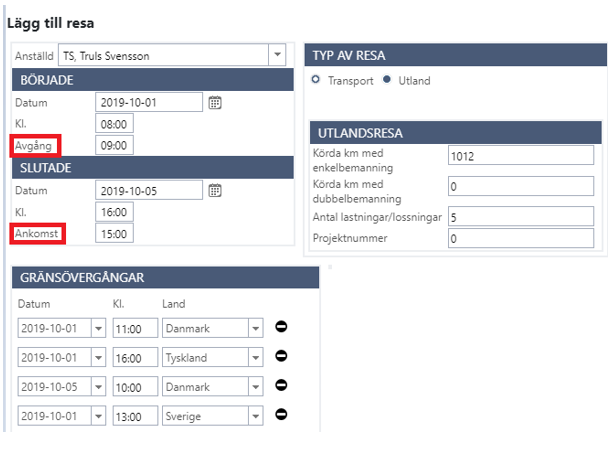614x459 pixels.
Task: Click the Projektnummer input field
Action: click(520, 239)
